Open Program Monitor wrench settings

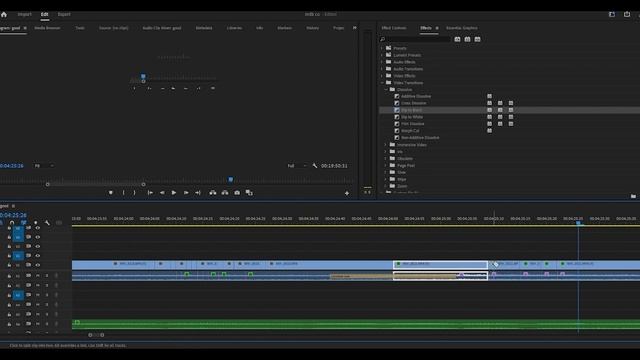(315, 166)
